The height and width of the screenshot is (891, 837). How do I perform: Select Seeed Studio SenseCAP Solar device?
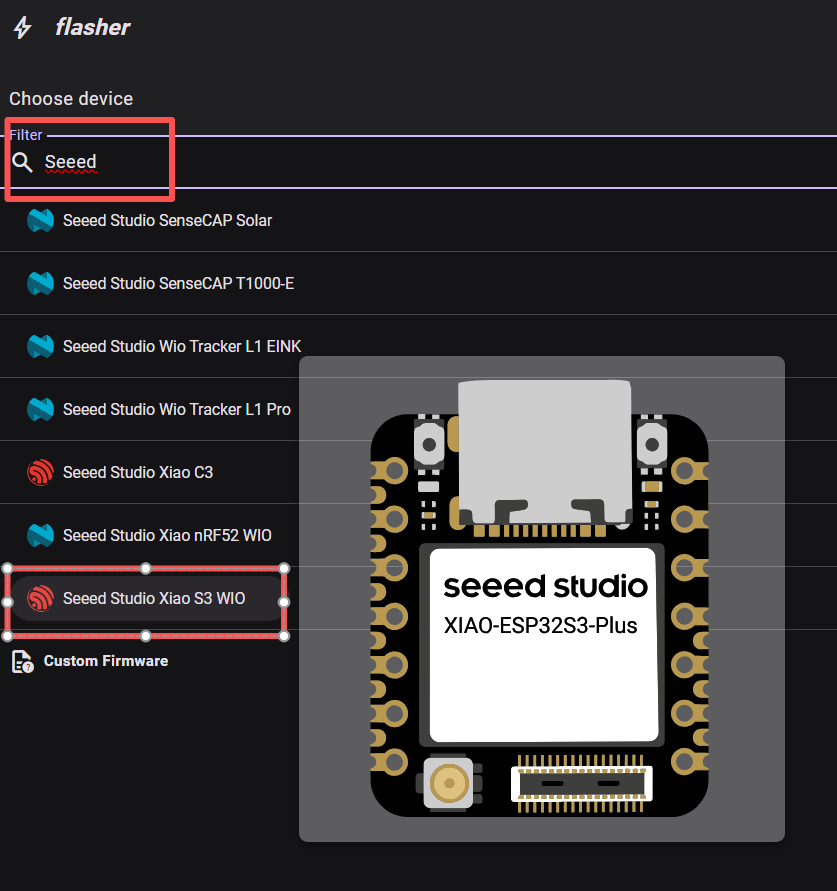click(x=167, y=220)
